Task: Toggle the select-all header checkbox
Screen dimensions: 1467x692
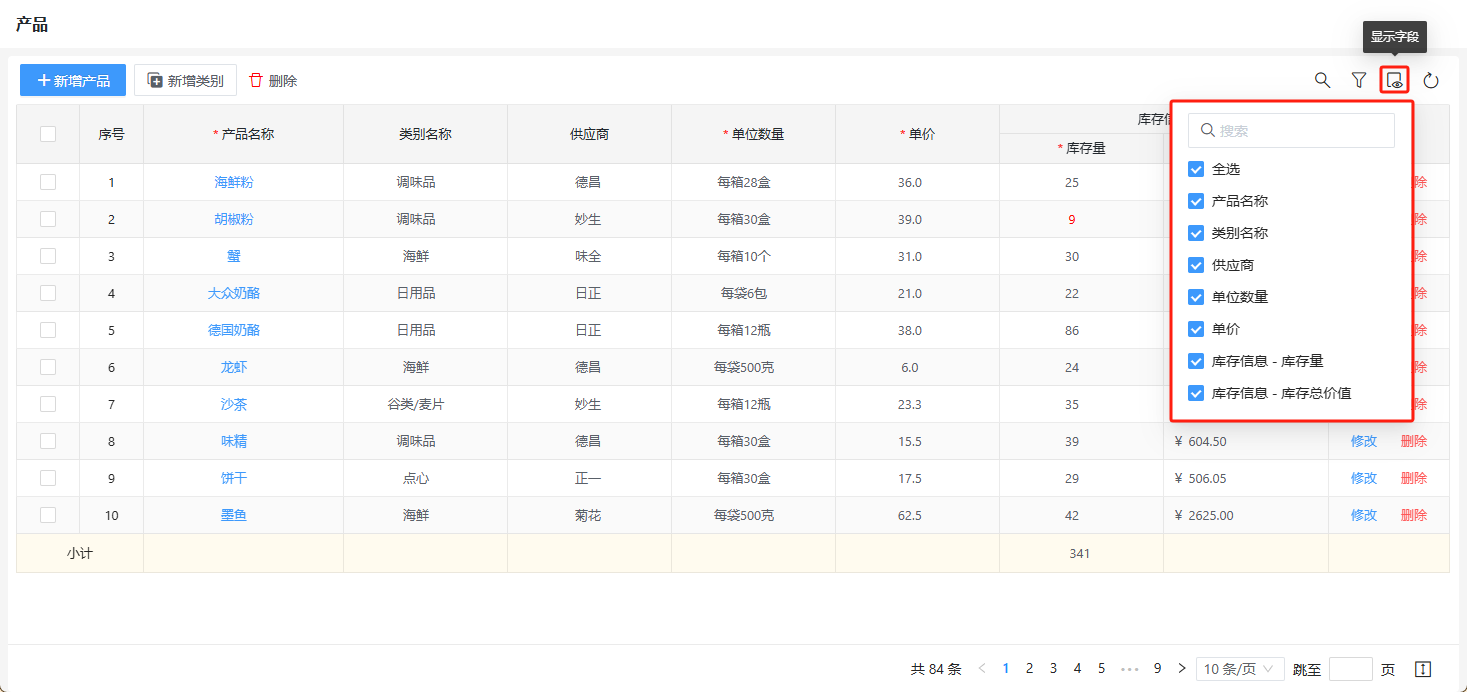Action: pos(48,134)
